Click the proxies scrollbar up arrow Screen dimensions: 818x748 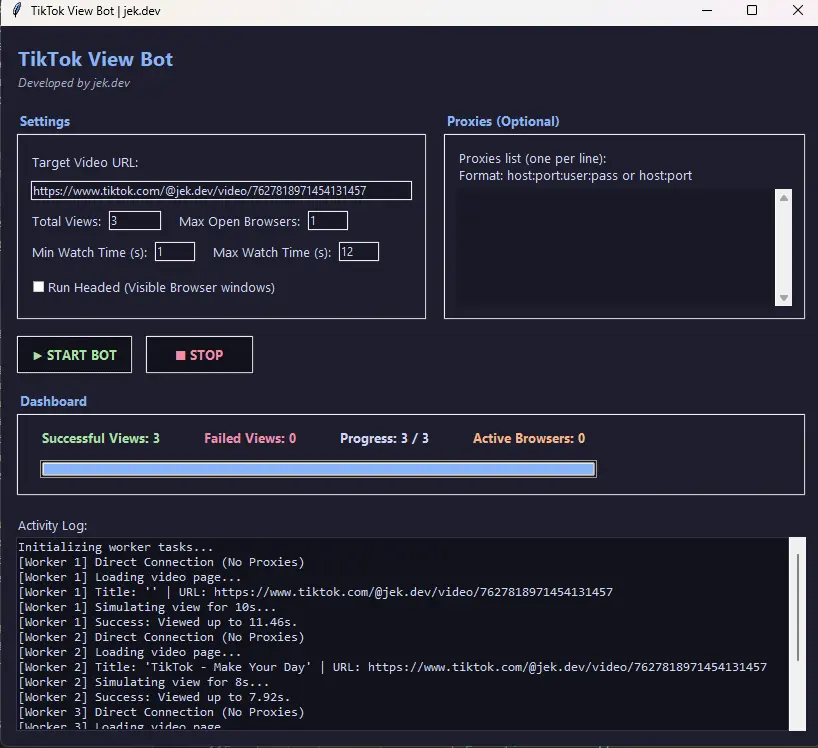click(x=784, y=198)
